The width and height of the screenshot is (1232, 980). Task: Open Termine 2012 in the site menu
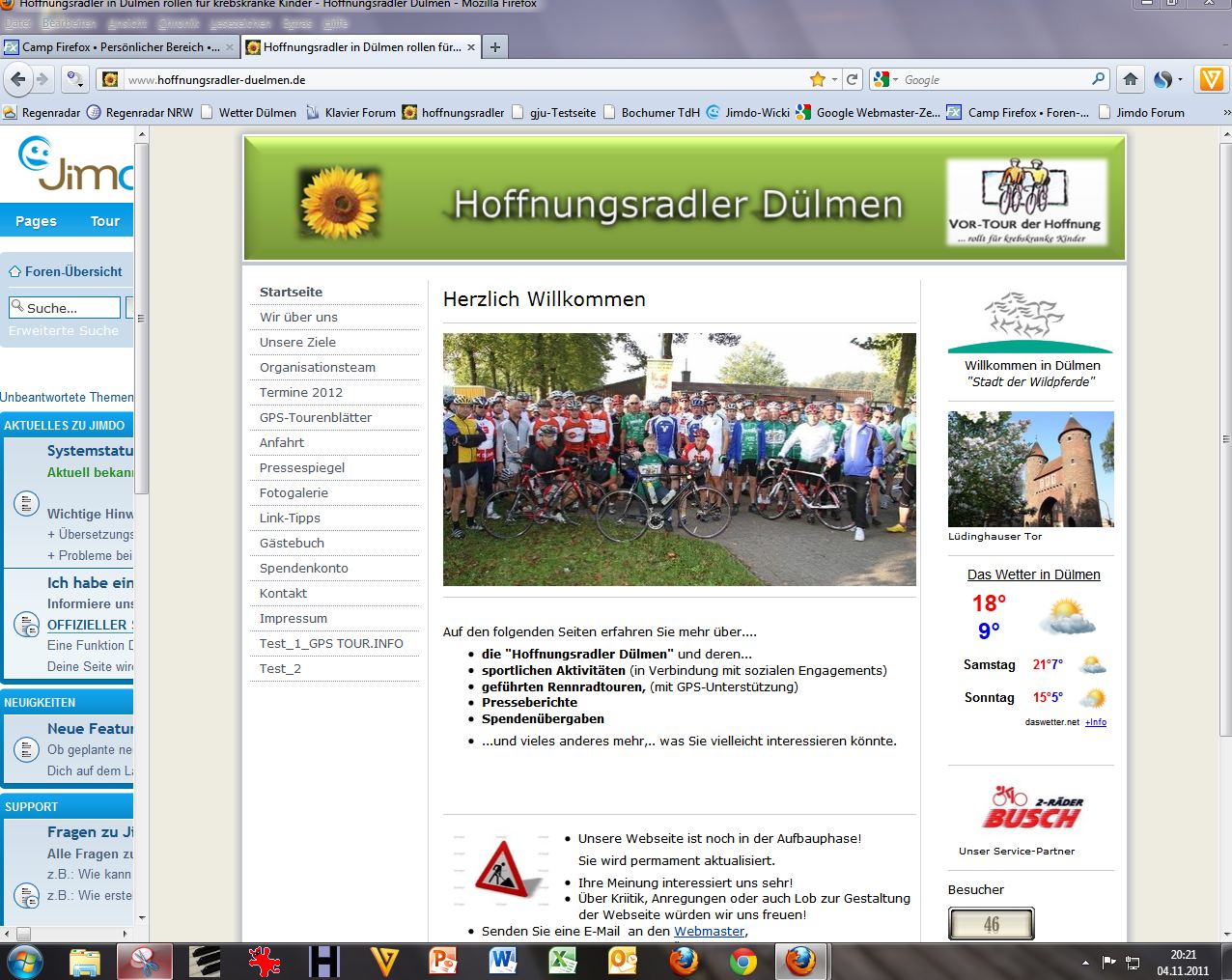tap(301, 392)
